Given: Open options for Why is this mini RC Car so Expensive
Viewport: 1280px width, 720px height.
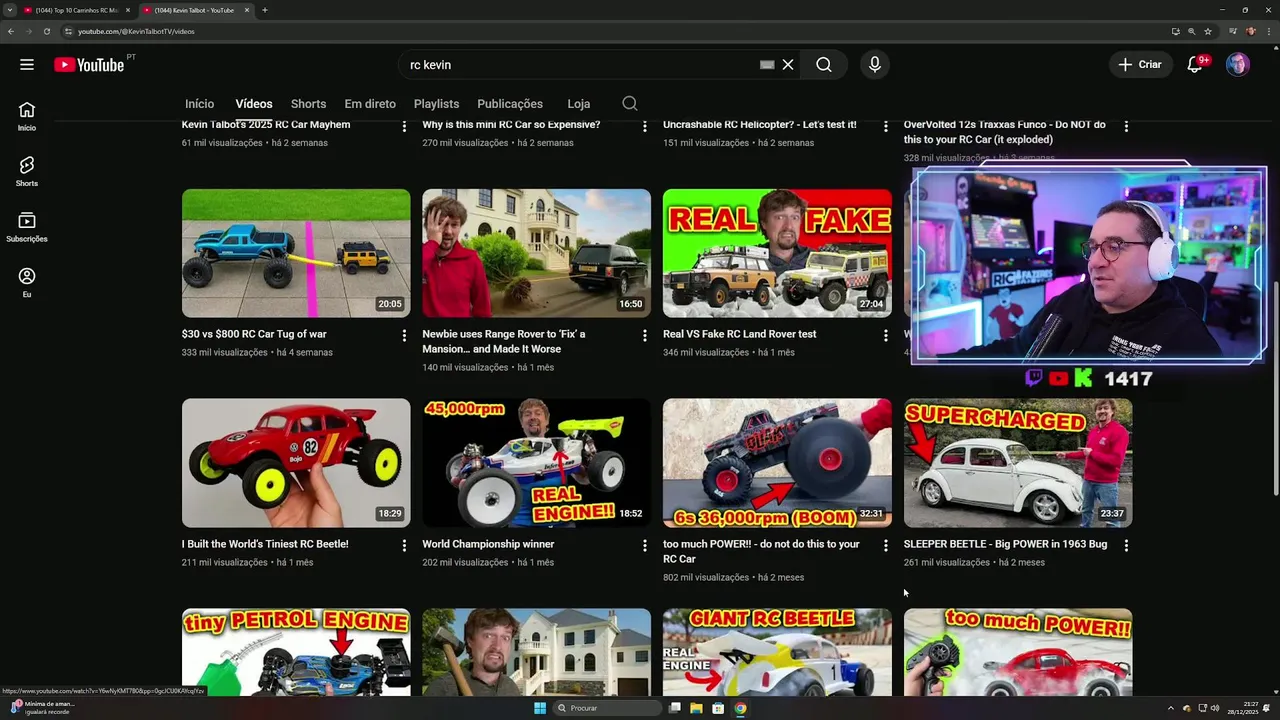Looking at the screenshot, I should pos(645,126).
